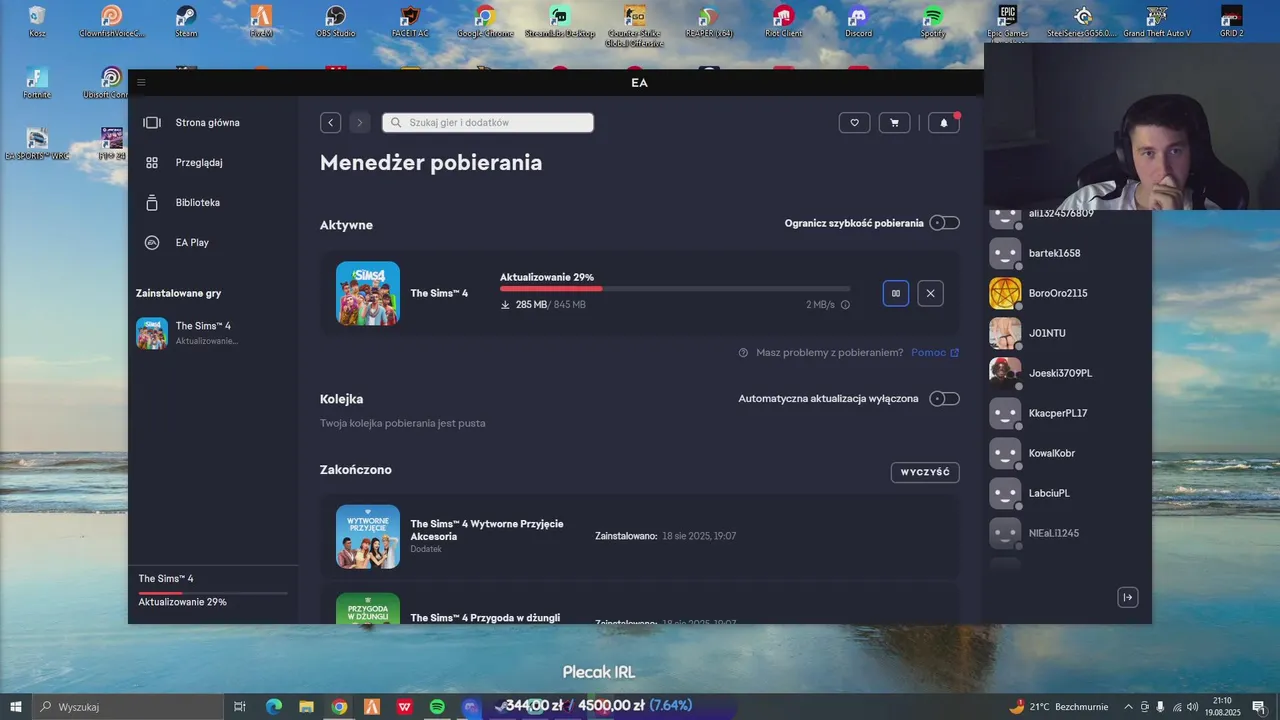The image size is (1280, 720).
Task: Toggle Ogranicz szybkość pobierania switch
Action: point(944,223)
